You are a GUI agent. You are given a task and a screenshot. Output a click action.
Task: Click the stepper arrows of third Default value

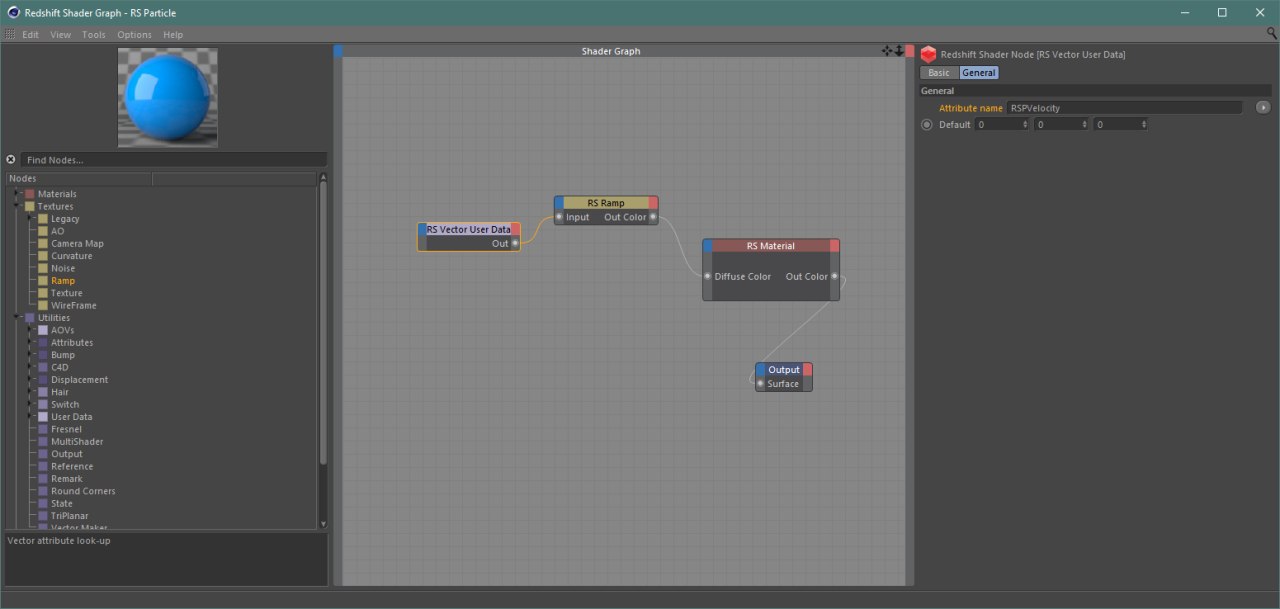1143,124
